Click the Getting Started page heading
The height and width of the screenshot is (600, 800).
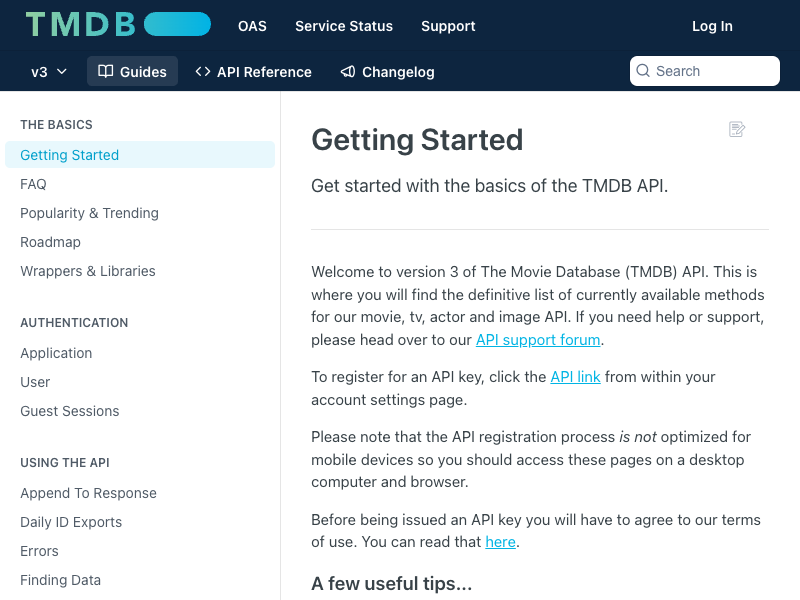[x=417, y=139]
